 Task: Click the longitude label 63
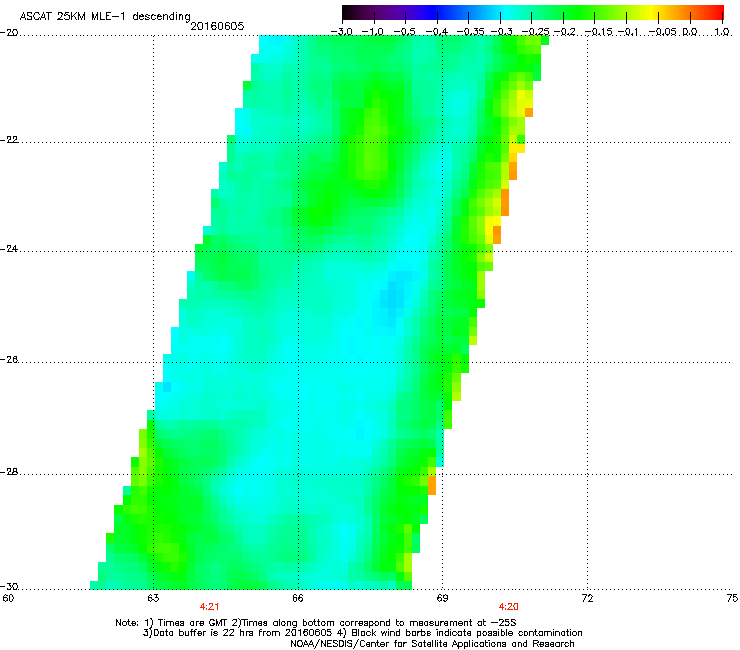tap(153, 598)
